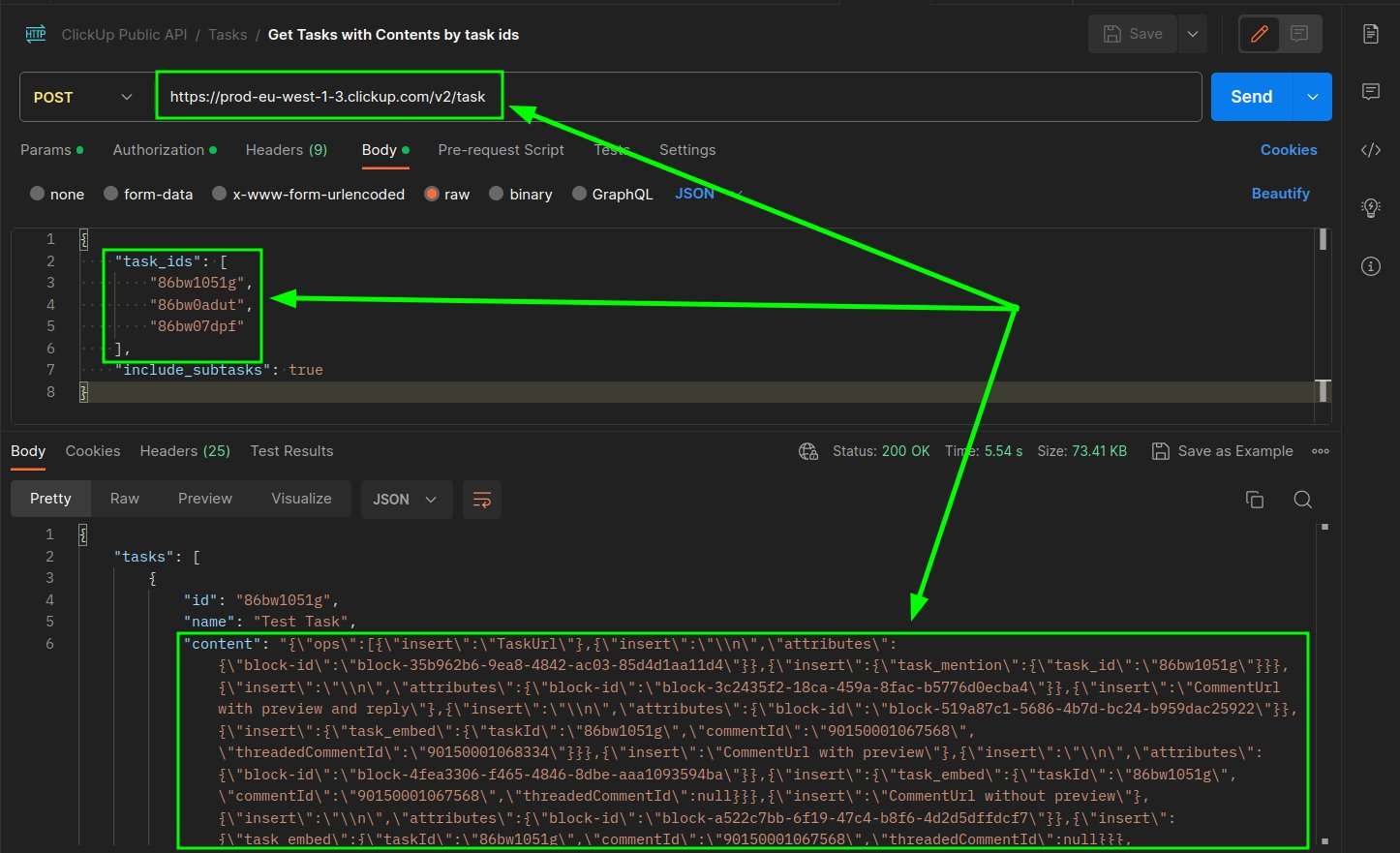Open the request Headers (9) tab

click(x=287, y=150)
